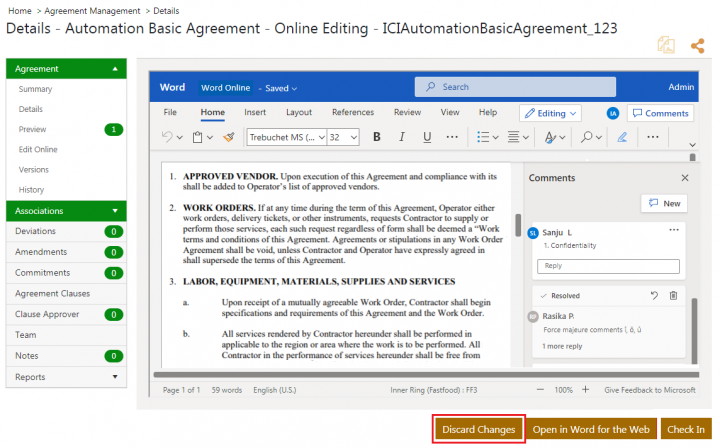Click the share icon at top right

pyautogui.click(x=697, y=45)
